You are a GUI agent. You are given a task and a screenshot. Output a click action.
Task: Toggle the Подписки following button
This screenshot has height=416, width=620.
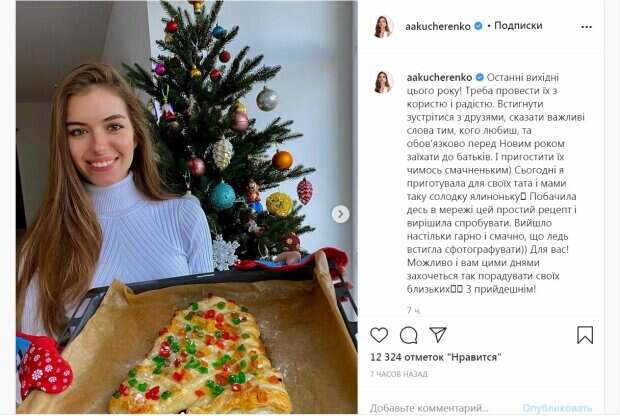click(518, 26)
